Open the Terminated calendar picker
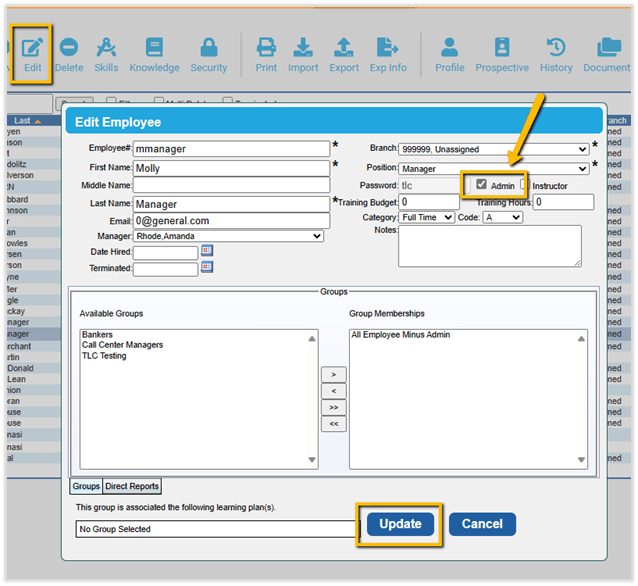 tap(207, 267)
